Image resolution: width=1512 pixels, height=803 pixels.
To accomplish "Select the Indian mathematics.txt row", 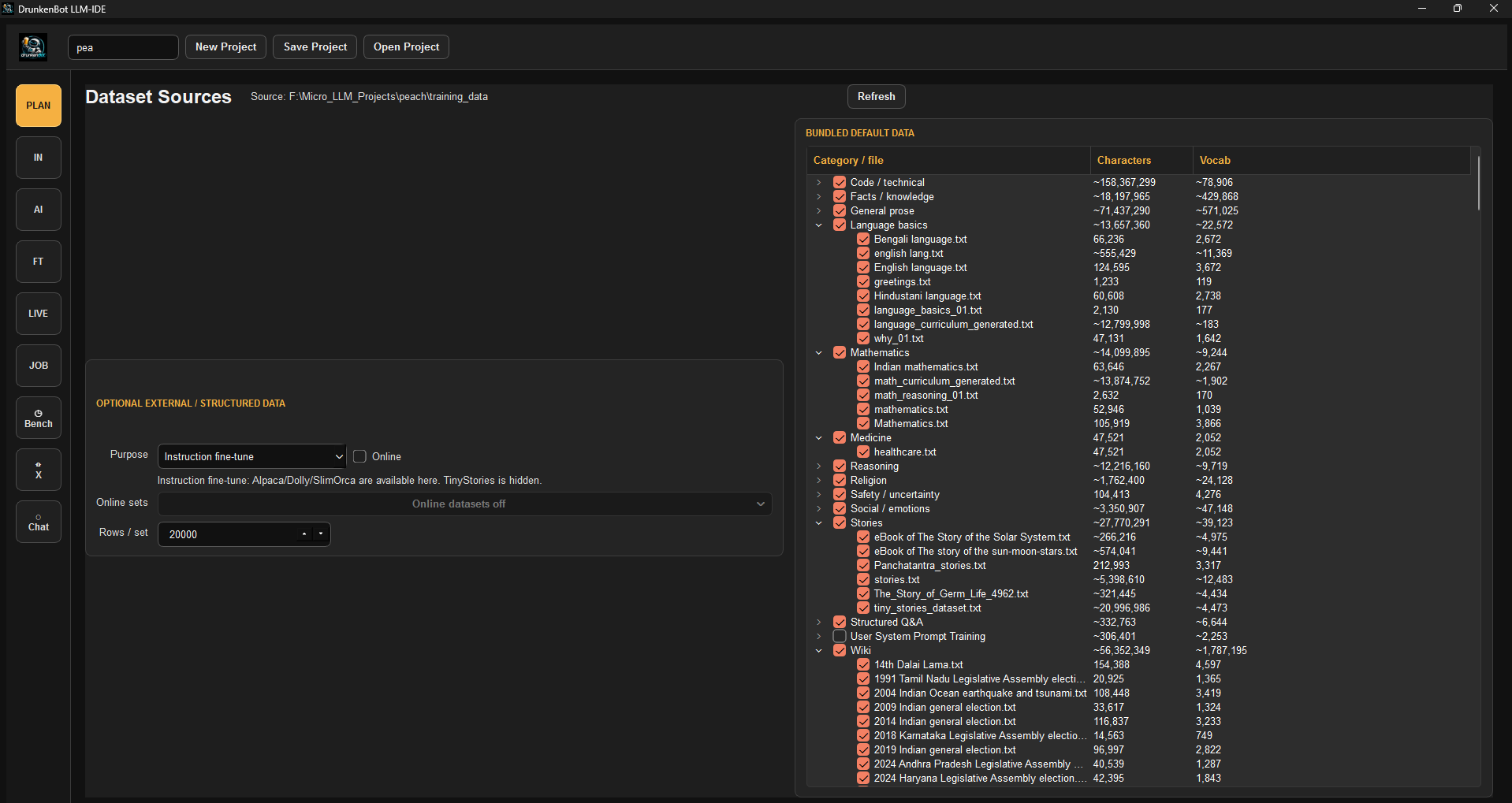I will pyautogui.click(x=1138, y=366).
